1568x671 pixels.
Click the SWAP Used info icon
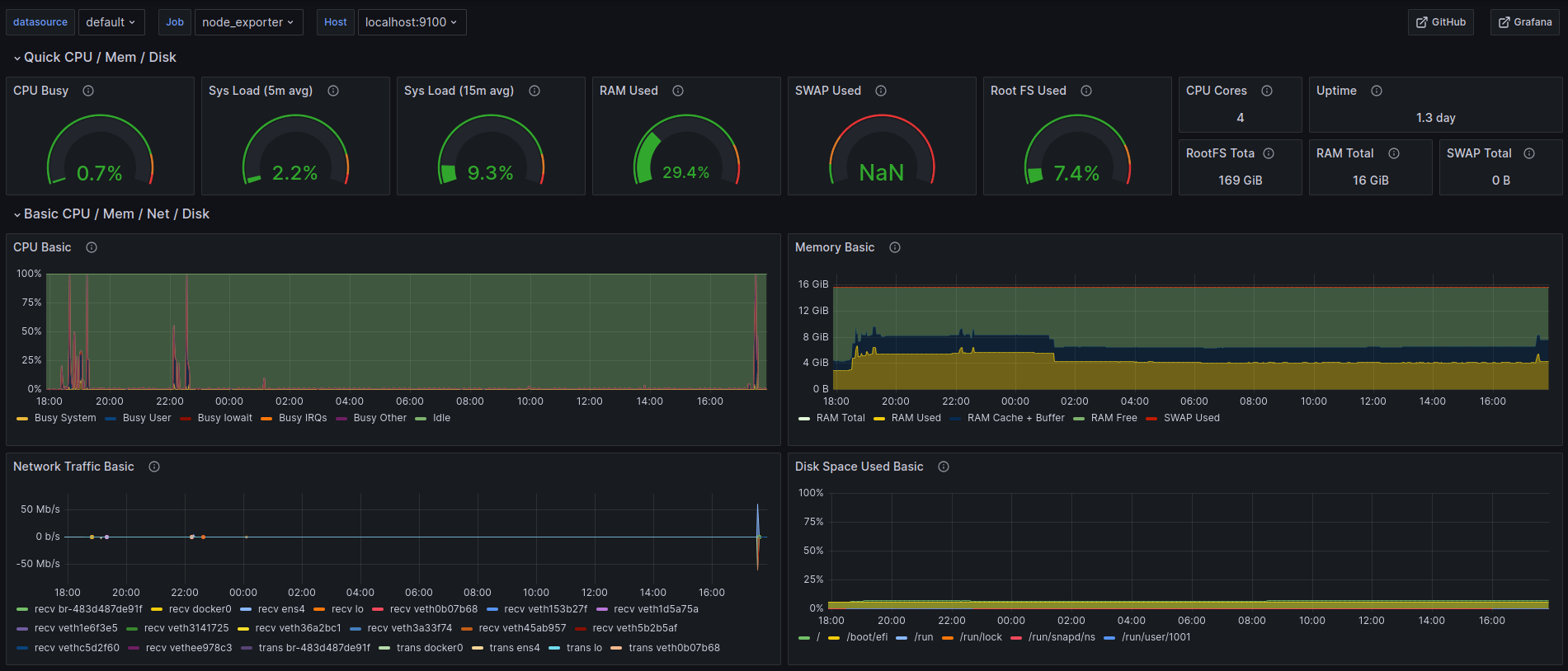881,91
